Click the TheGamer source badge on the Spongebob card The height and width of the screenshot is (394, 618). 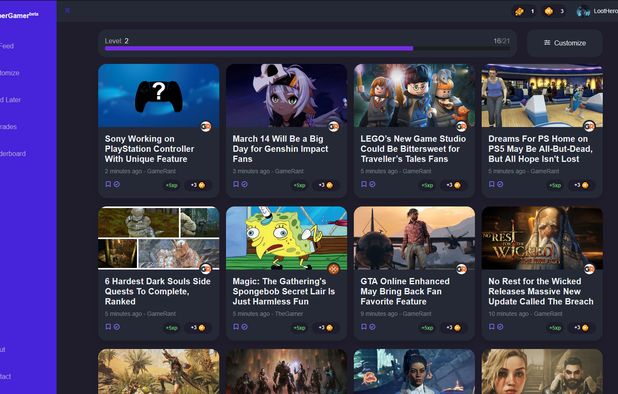[333, 269]
